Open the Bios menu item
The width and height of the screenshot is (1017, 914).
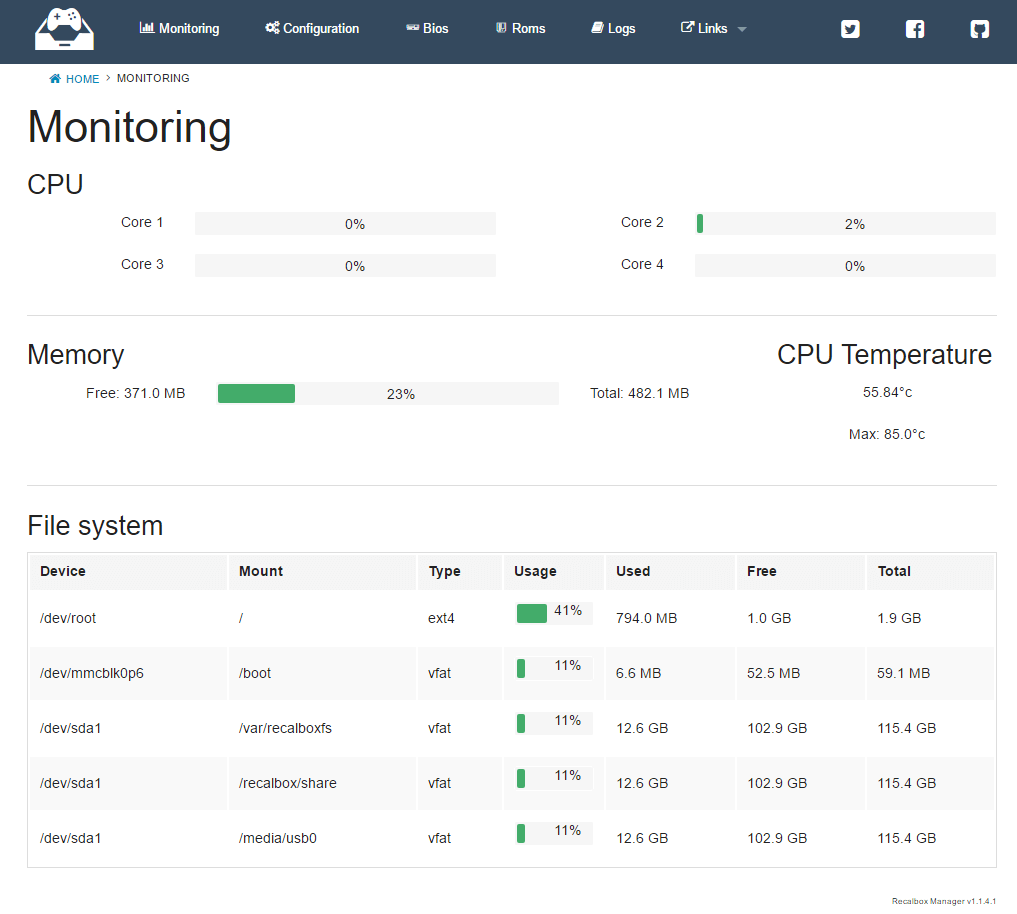coord(427,29)
